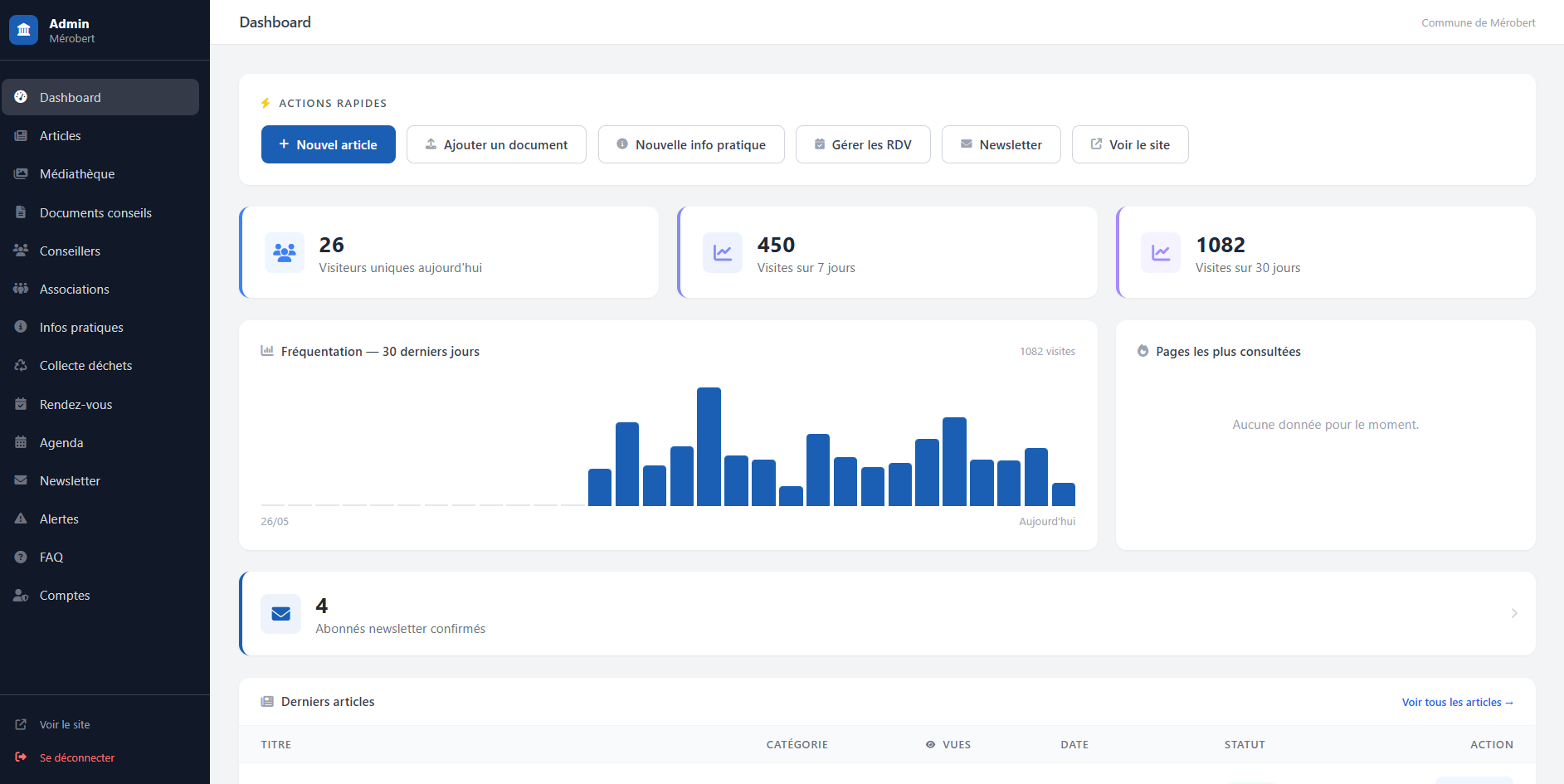Screen dimensions: 1564x784
Task: Click the 1082 visites chart total text
Action: pyautogui.click(x=1047, y=352)
